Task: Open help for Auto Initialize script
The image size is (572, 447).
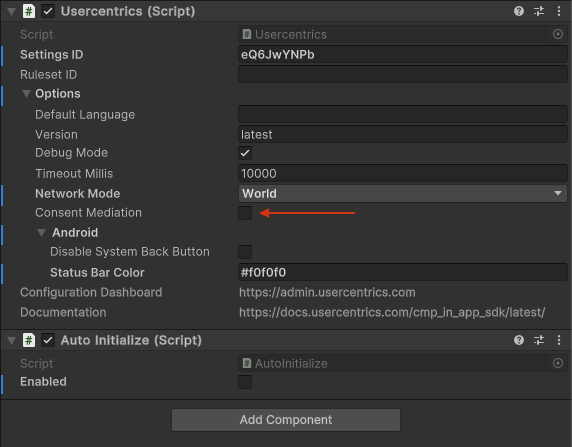Action: [519, 340]
